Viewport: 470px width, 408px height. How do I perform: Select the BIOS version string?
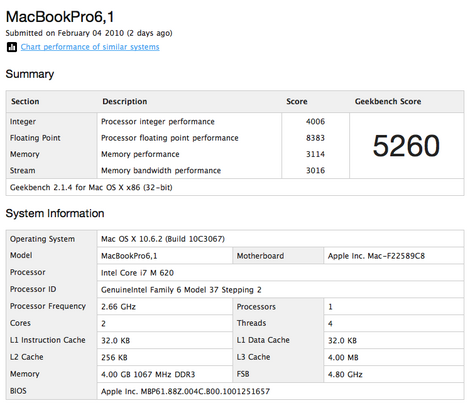[185, 391]
